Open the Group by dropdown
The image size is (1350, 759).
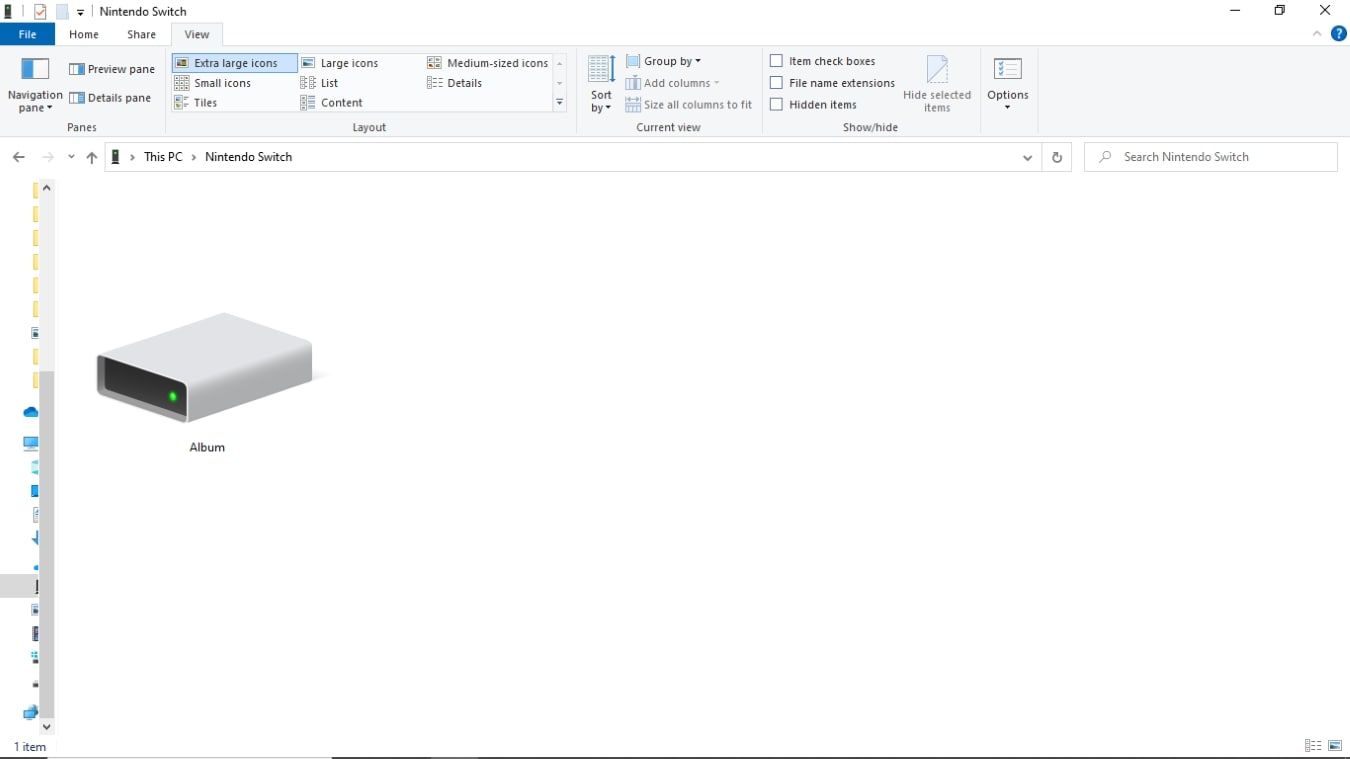coord(664,61)
